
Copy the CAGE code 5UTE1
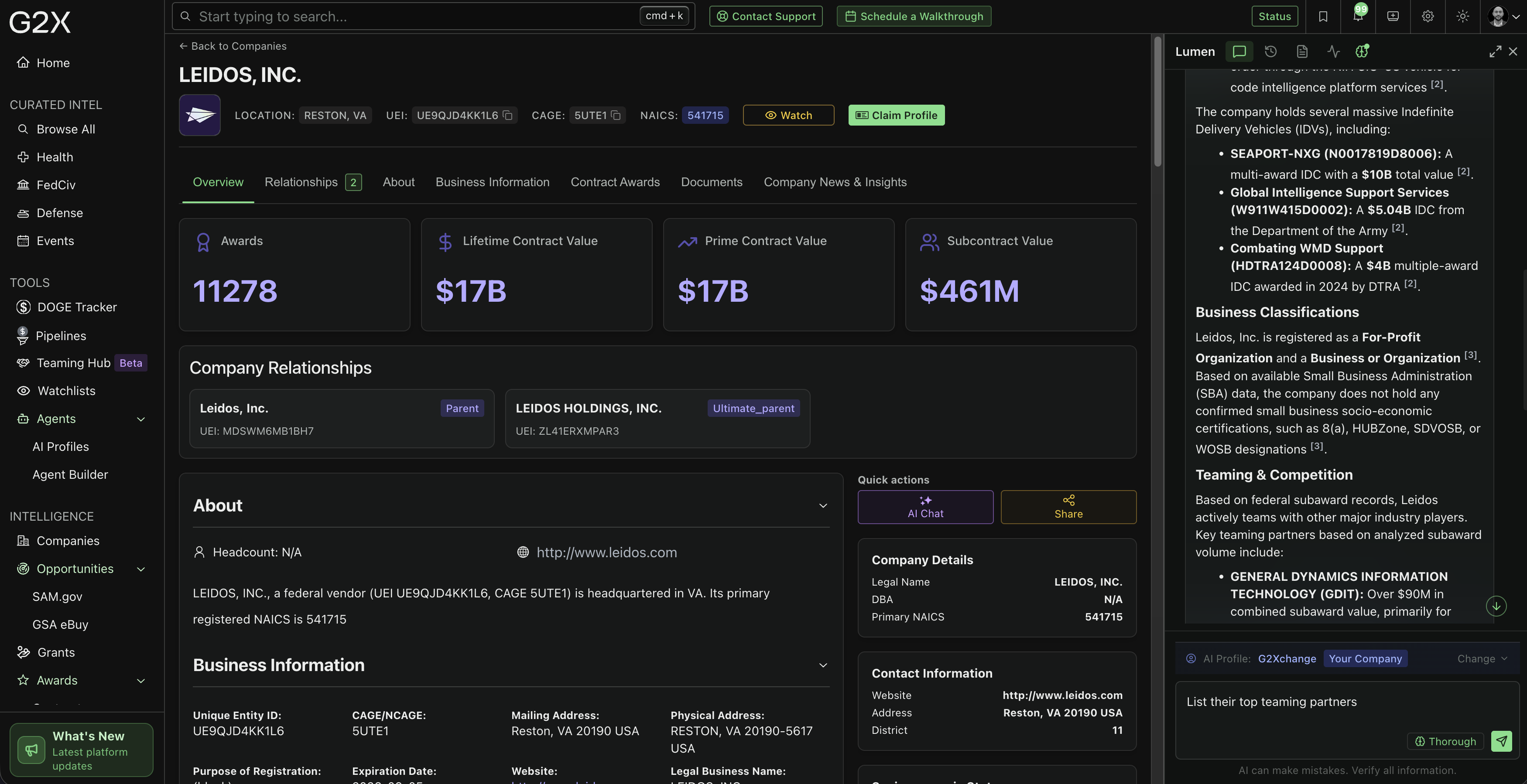(616, 116)
